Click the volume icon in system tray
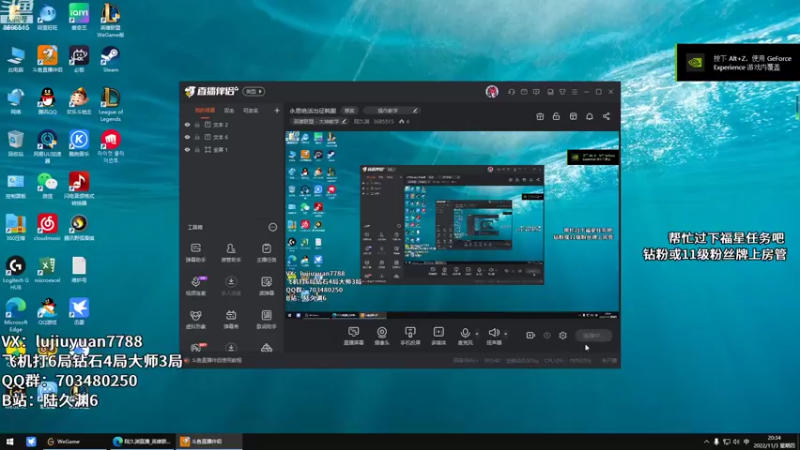 736,442
